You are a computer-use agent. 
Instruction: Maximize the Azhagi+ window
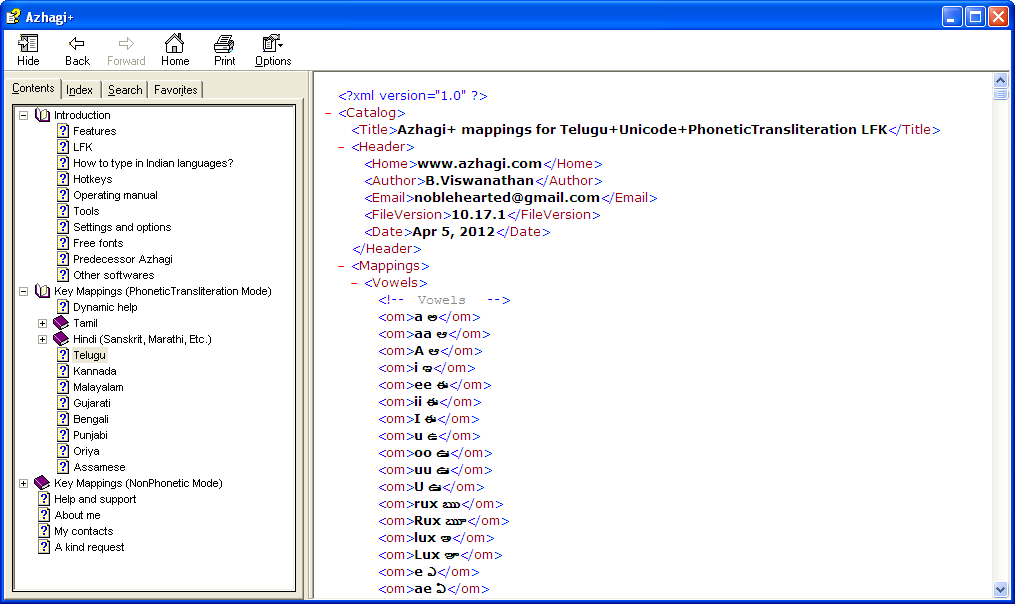pyautogui.click(x=974, y=17)
